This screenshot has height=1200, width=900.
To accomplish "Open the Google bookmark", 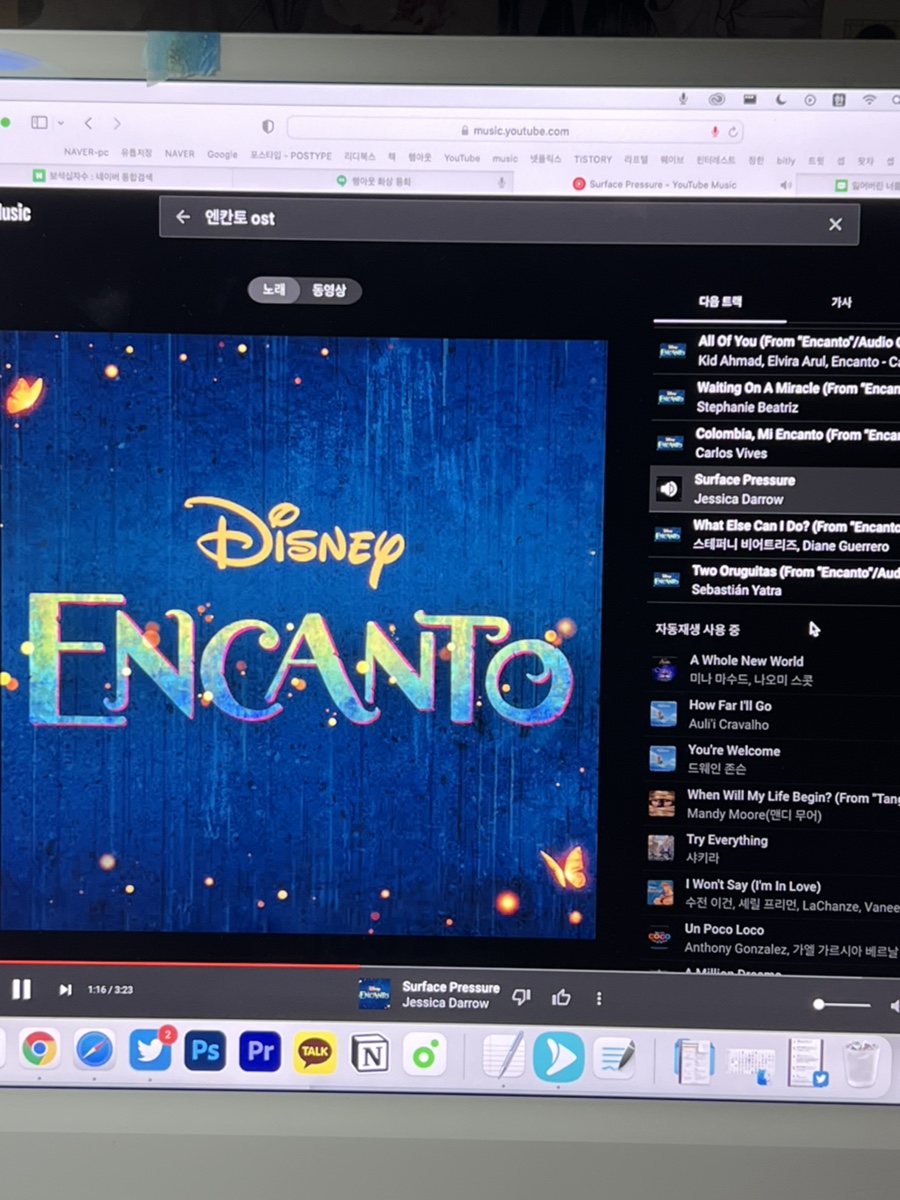I will [222, 155].
